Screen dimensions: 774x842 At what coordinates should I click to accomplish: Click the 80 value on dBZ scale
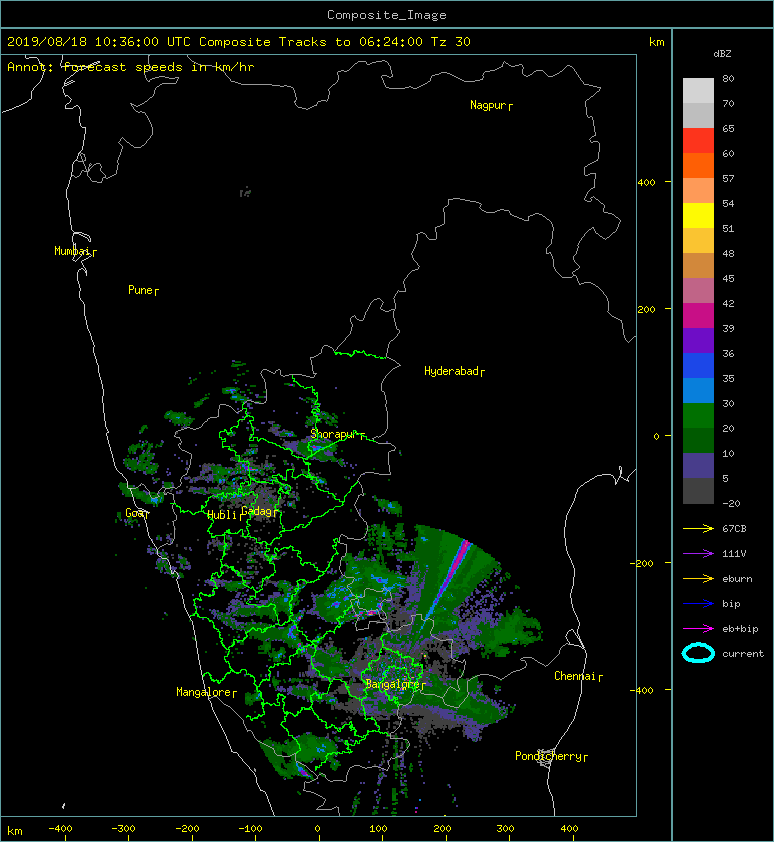[x=728, y=78]
